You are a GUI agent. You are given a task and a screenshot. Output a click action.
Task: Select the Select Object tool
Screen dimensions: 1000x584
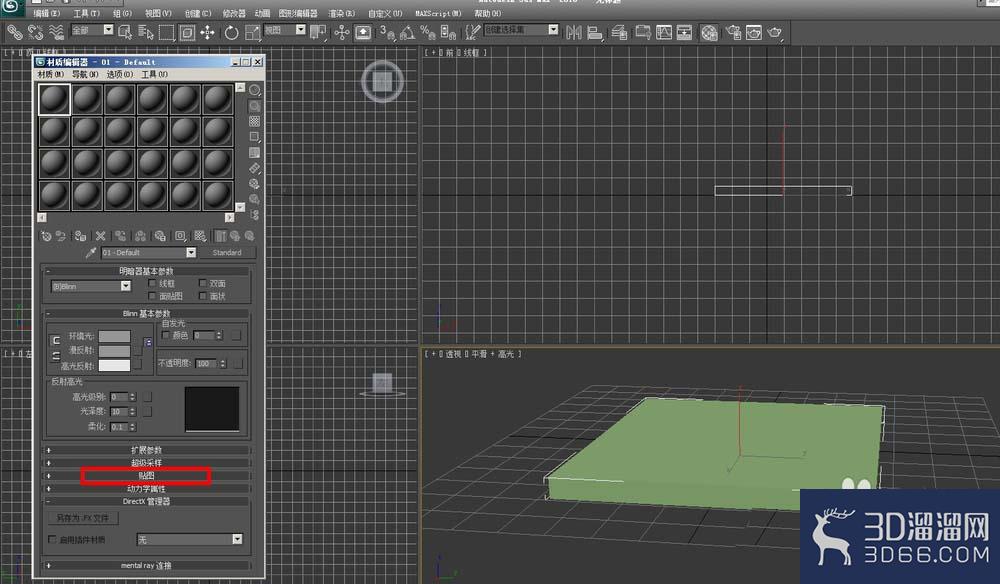pos(126,33)
